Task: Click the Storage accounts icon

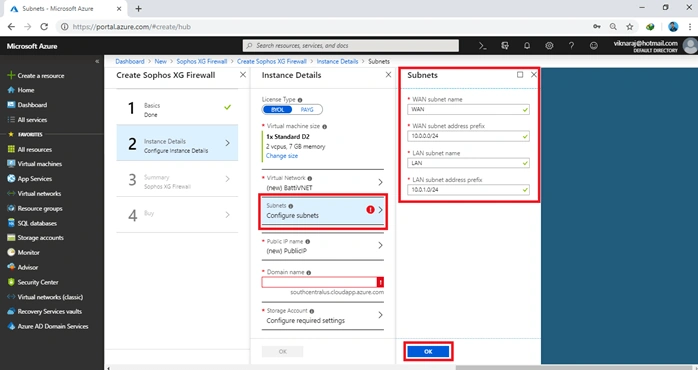Action: point(11,238)
